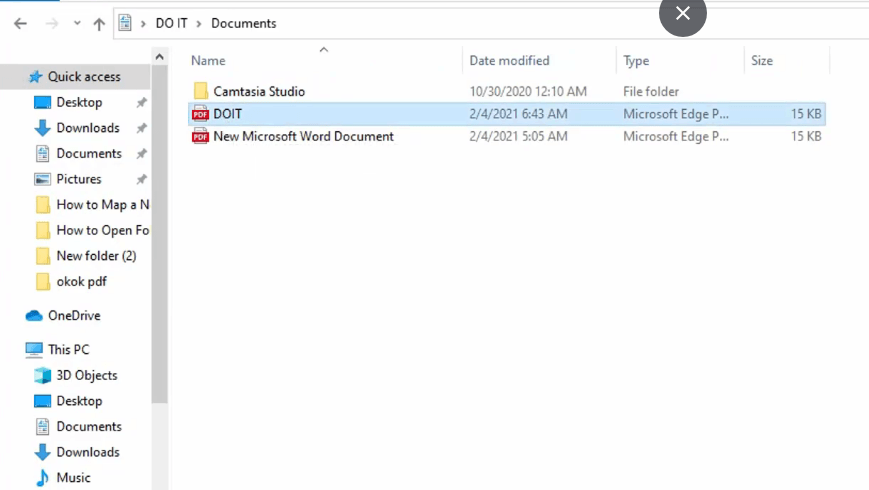Close overlay with the round X button
Screen dimensions: 869x490
[682, 14]
